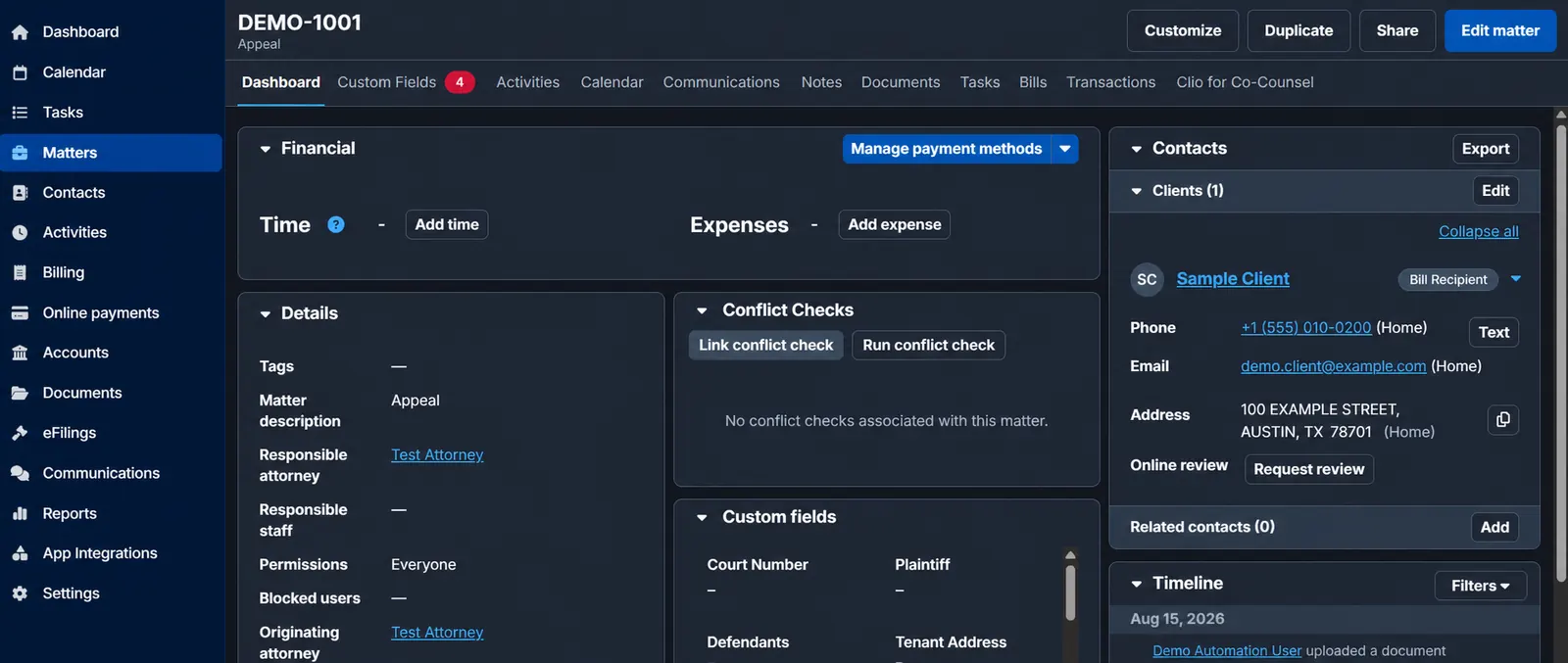Click the Tasks list icon in sidebar
Image resolution: width=1568 pixels, height=663 pixels.
pos(20,113)
